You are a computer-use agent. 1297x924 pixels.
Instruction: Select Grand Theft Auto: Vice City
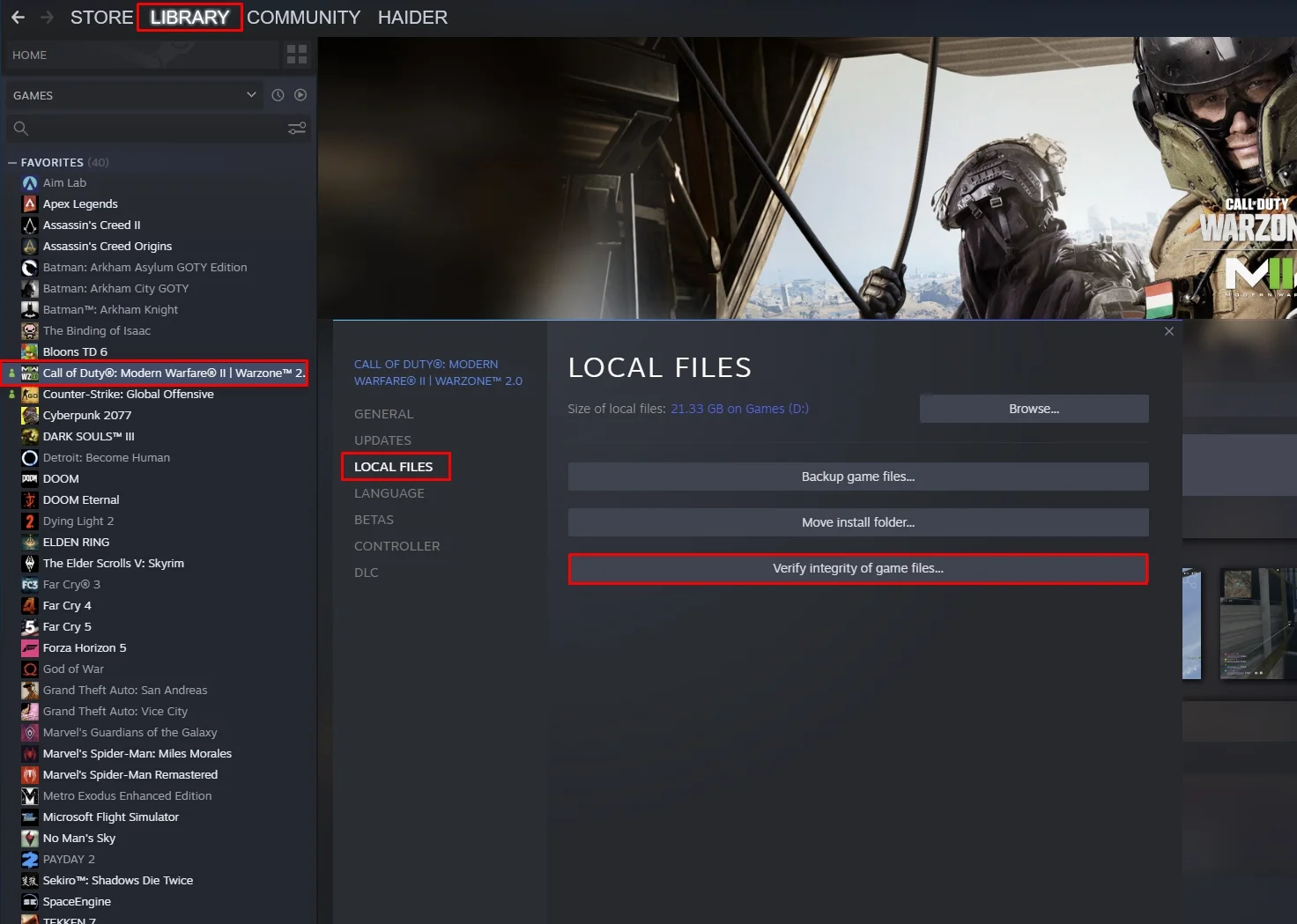(115, 712)
